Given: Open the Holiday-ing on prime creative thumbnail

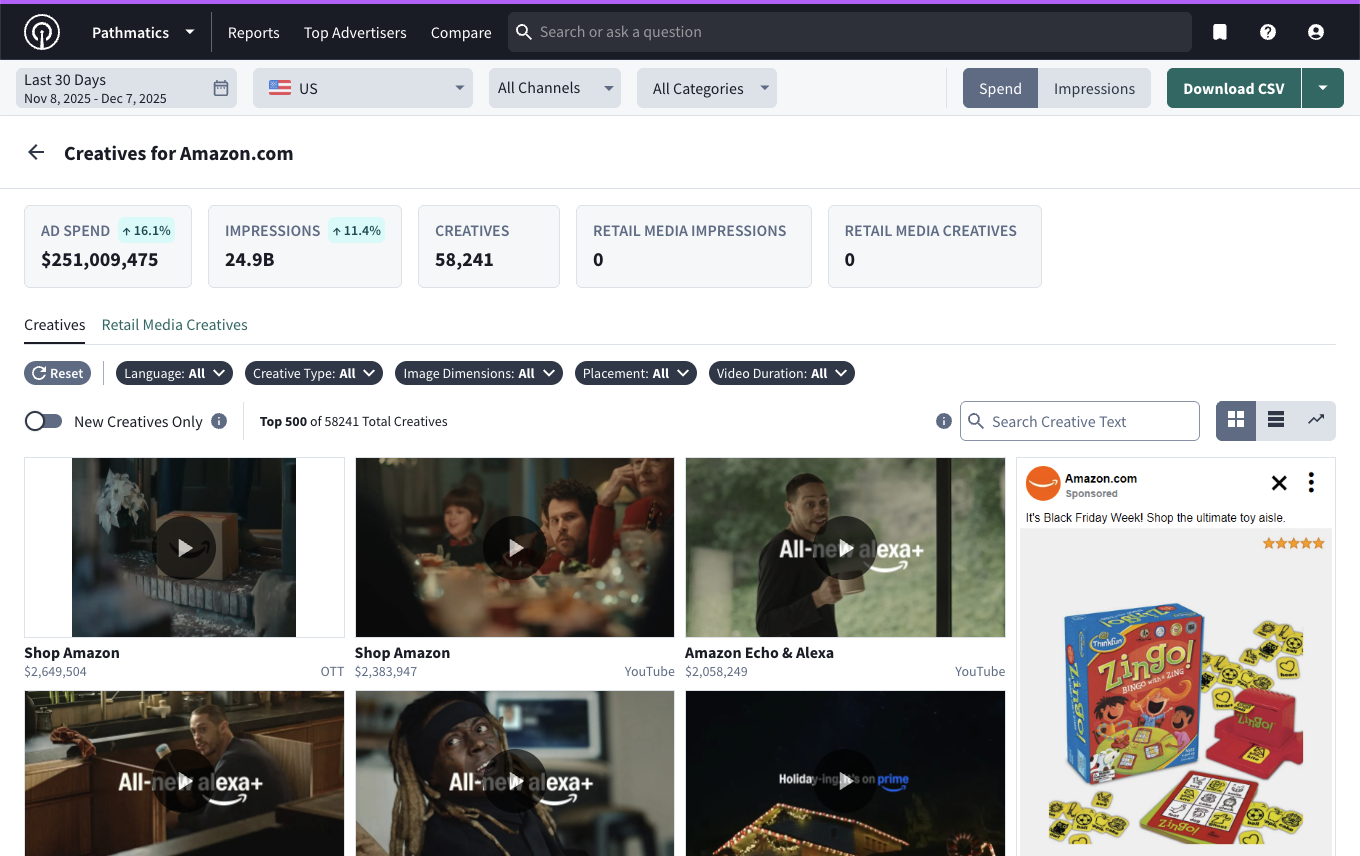Looking at the screenshot, I should click(846, 773).
